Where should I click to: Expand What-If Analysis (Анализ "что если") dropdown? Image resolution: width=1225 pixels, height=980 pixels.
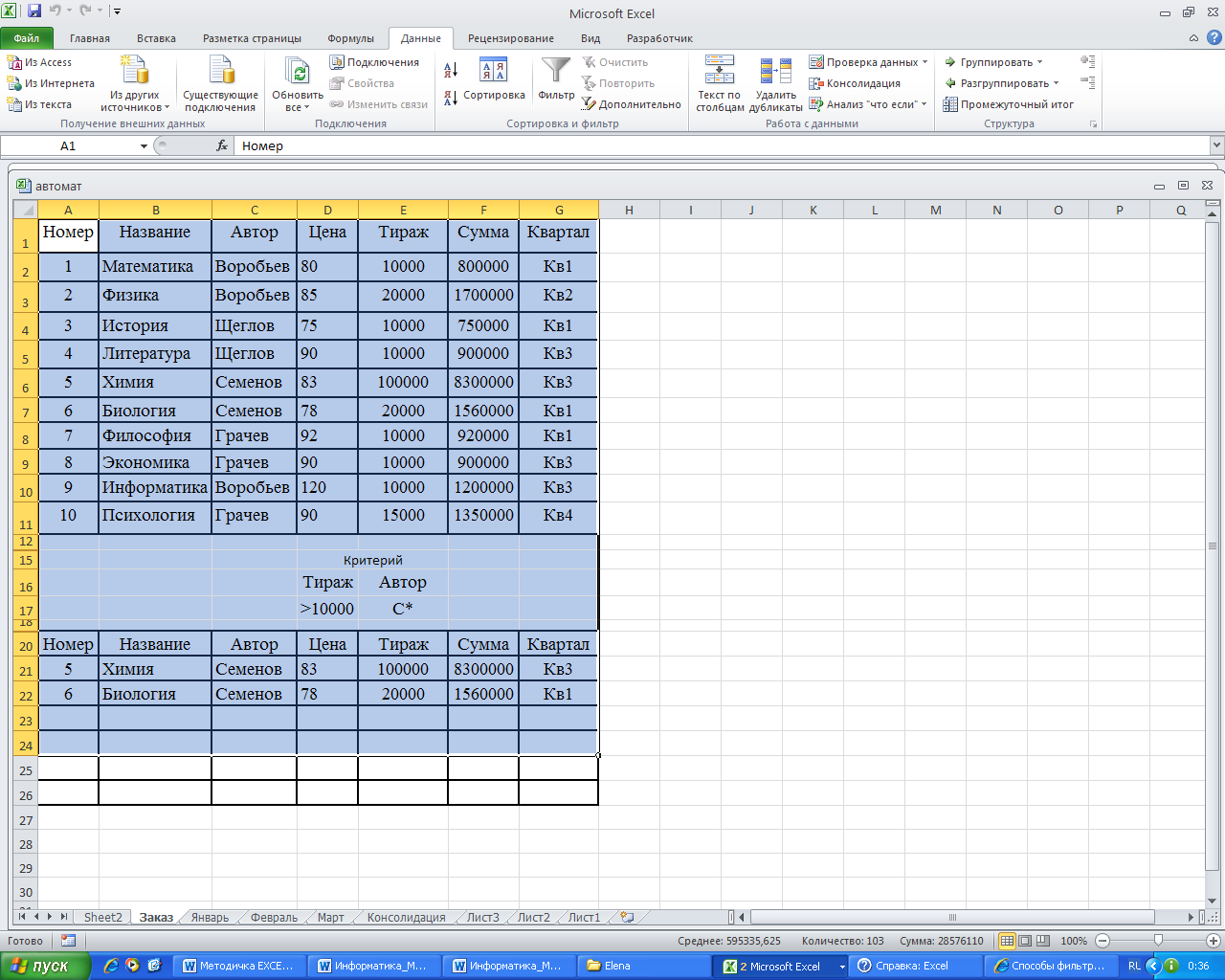coord(924,104)
